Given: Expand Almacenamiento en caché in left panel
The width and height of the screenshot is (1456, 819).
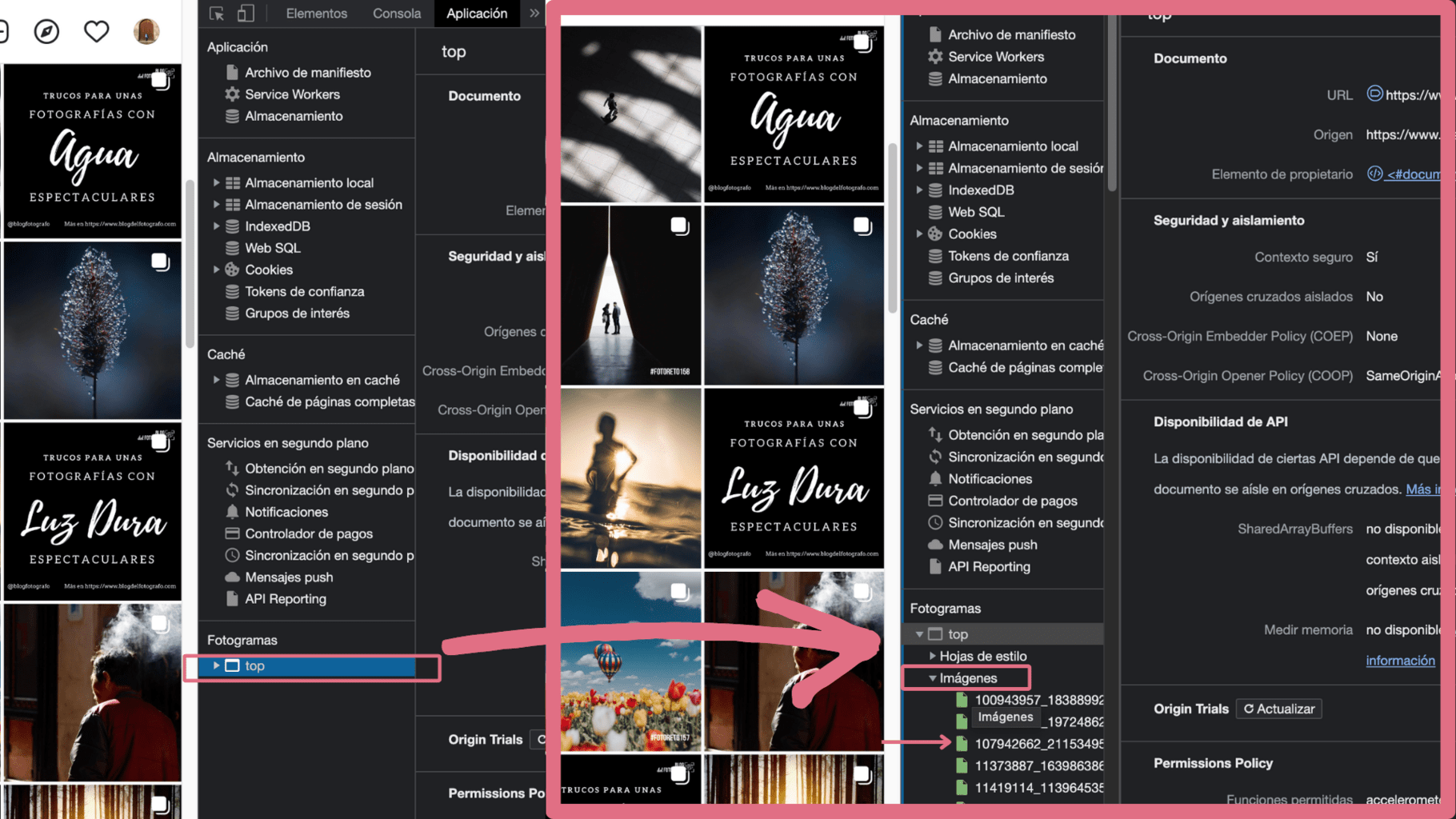Looking at the screenshot, I should coord(217,380).
